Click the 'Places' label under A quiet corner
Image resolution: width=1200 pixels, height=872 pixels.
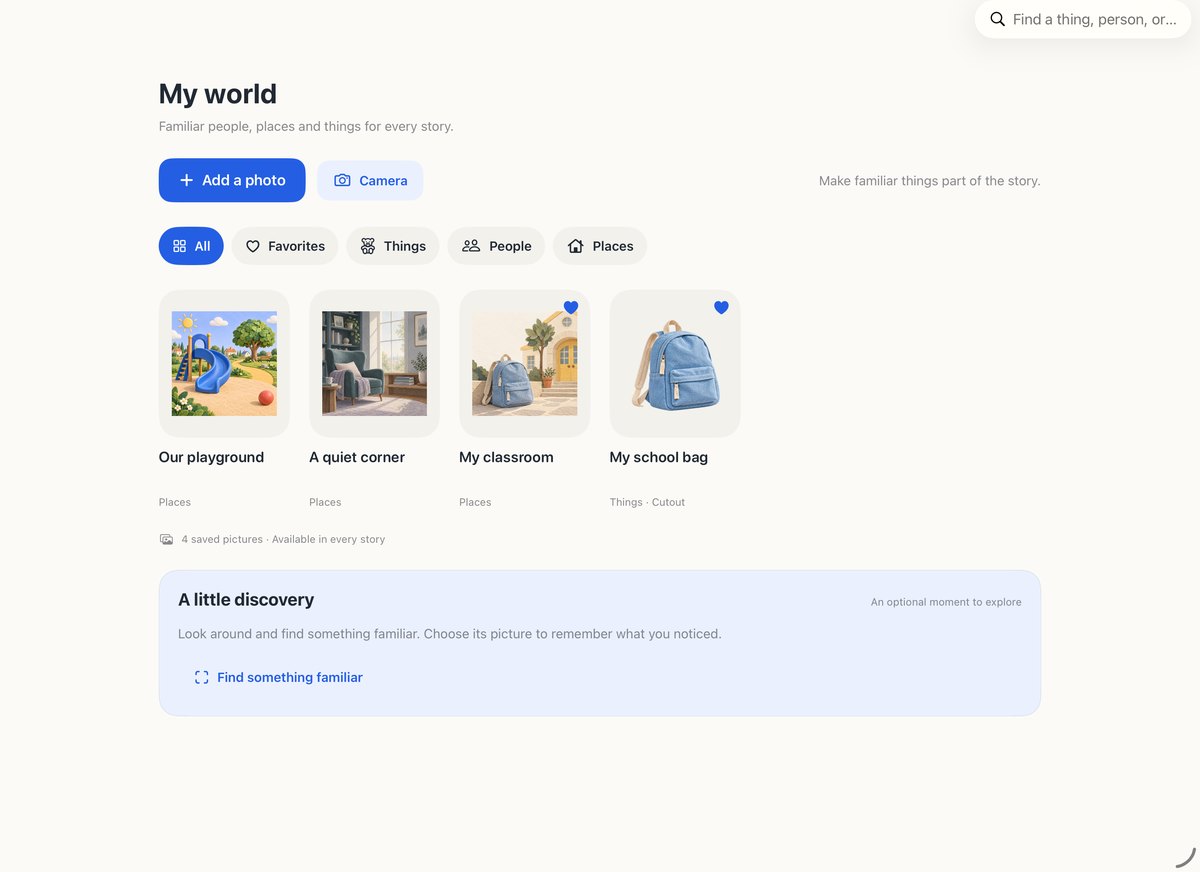(x=325, y=502)
